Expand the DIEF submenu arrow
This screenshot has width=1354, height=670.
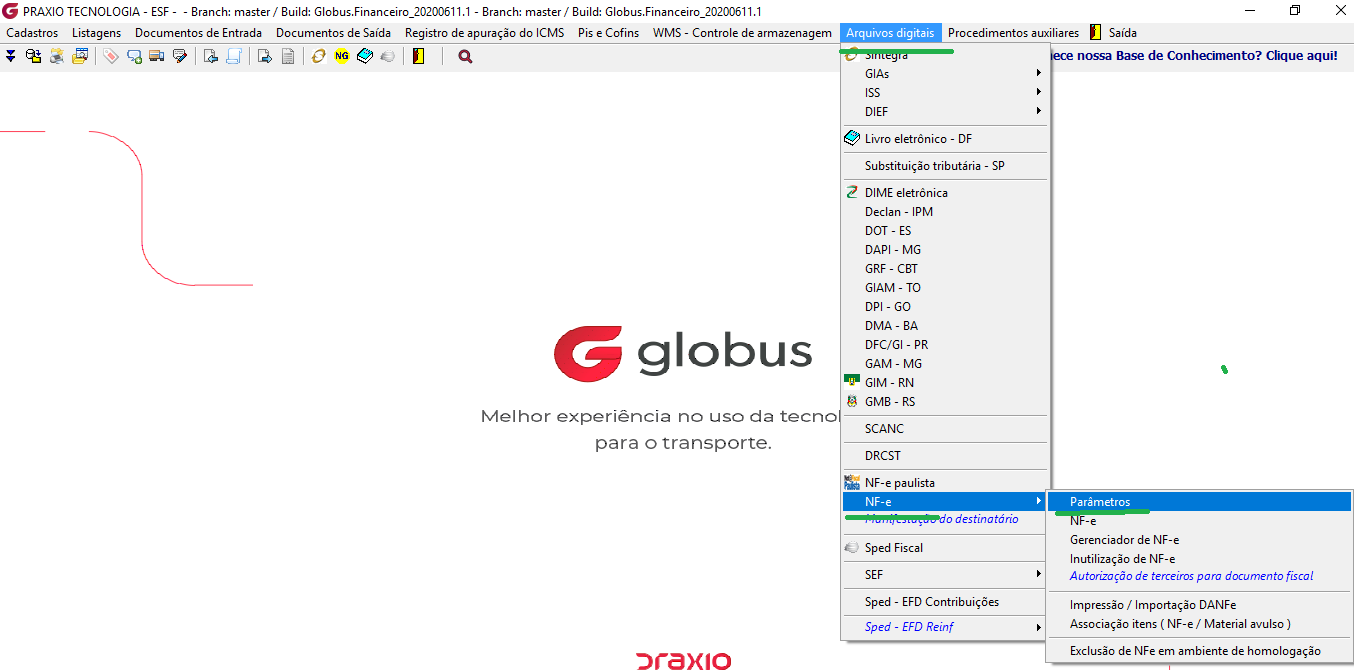tap(1039, 111)
